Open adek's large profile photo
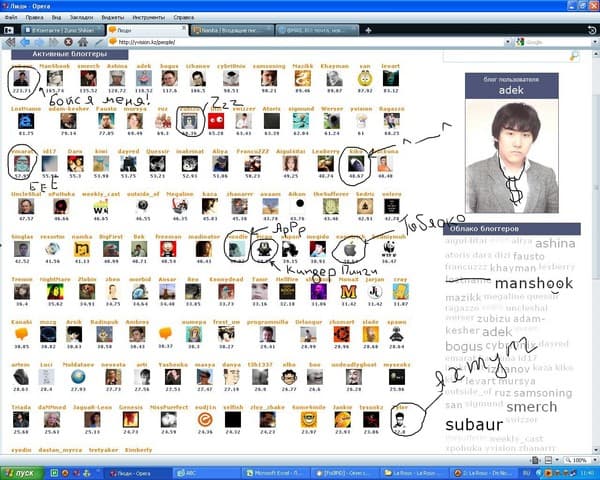This screenshot has width=600, height=480. pos(512,156)
